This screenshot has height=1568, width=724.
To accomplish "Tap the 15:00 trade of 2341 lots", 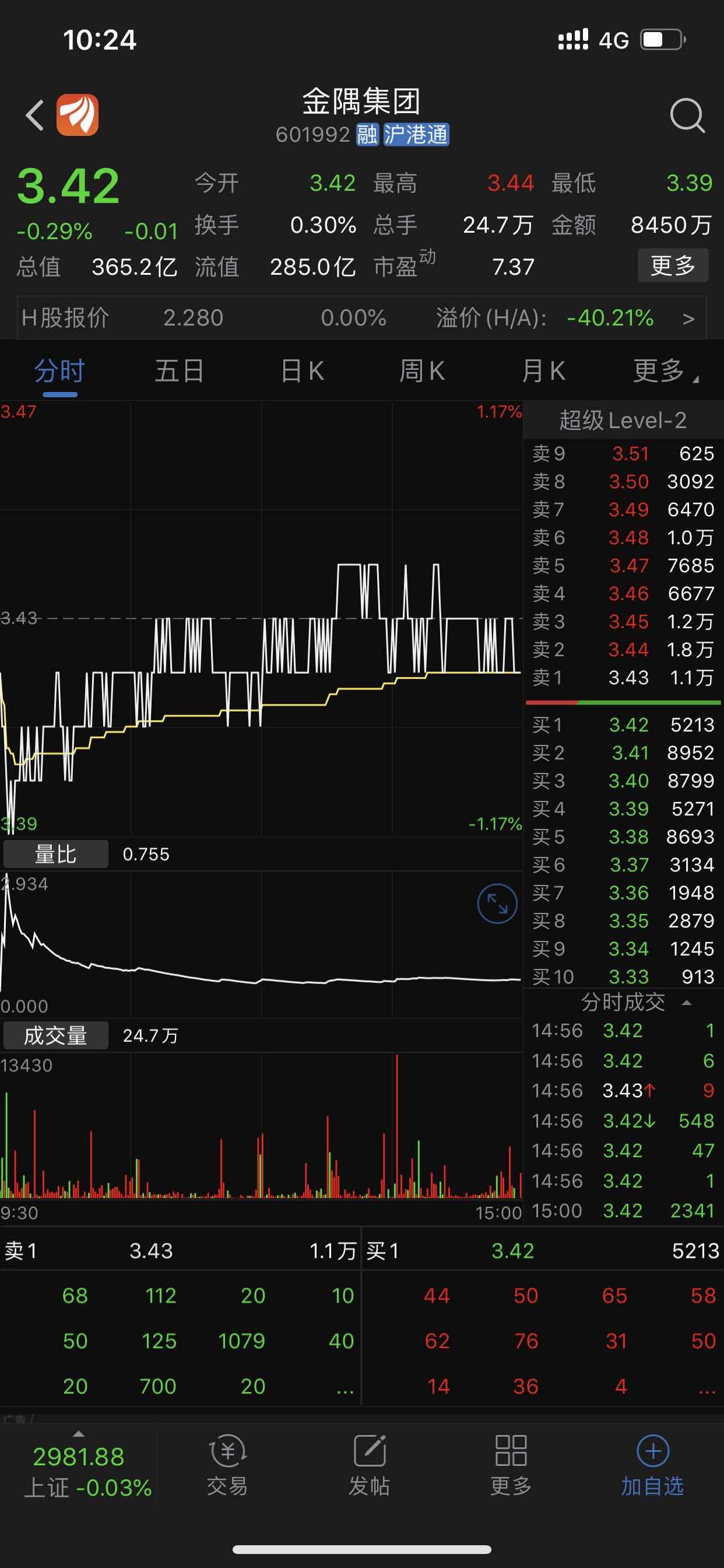I will pyautogui.click(x=623, y=1210).
